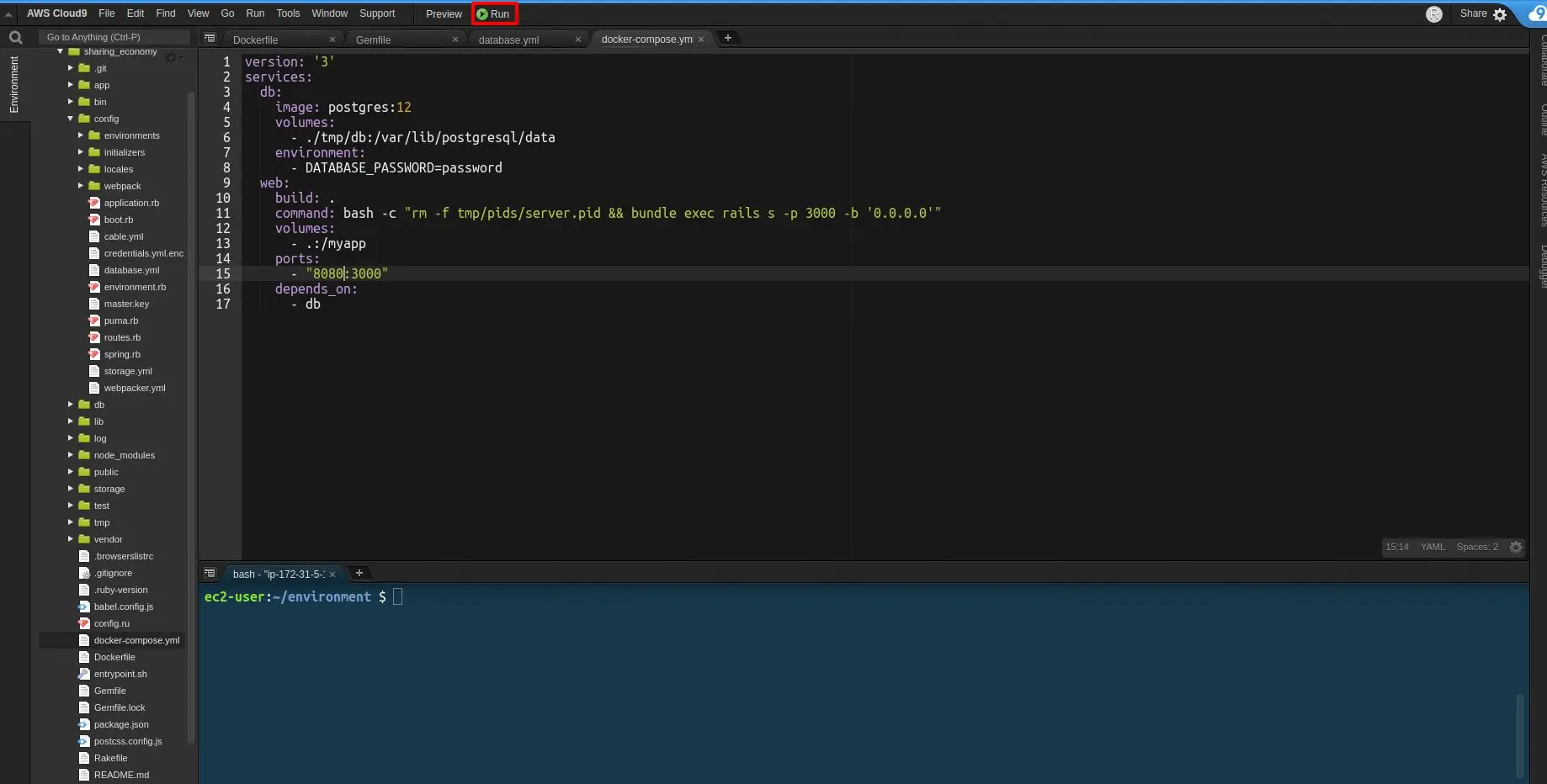Viewport: 1547px width, 784px height.
Task: Open application.rb in the file tree
Action: pos(131,203)
